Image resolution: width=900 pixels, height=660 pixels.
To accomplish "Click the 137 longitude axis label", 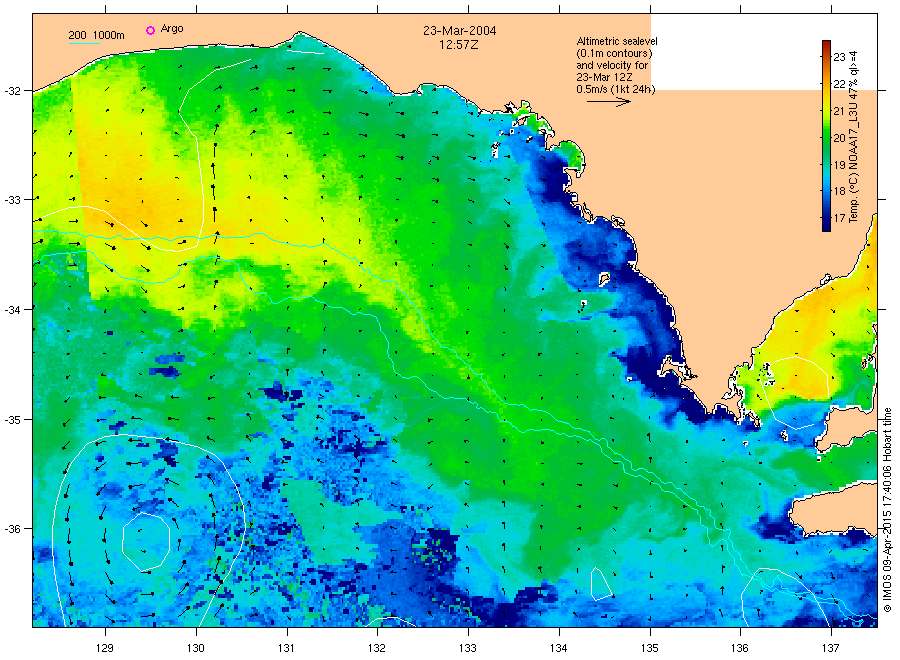I will coord(831,648).
